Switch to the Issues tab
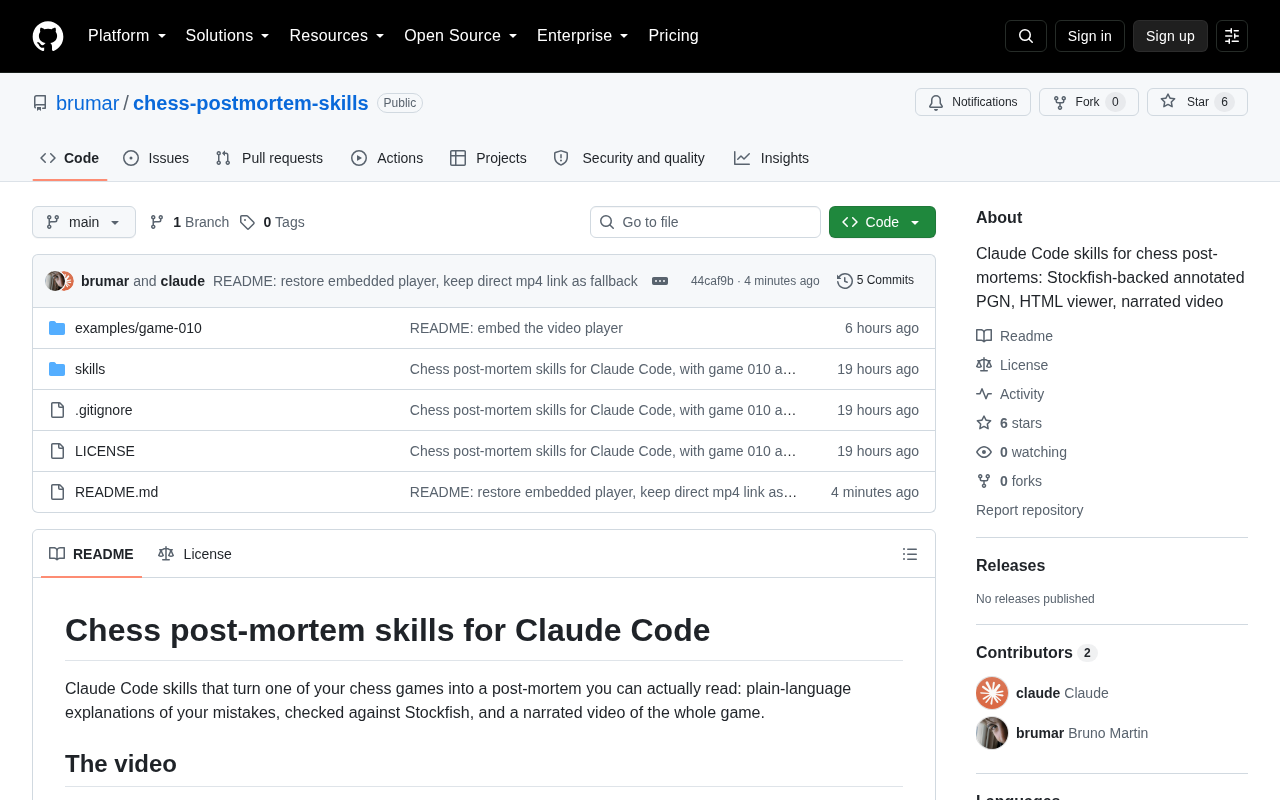 coord(156,158)
